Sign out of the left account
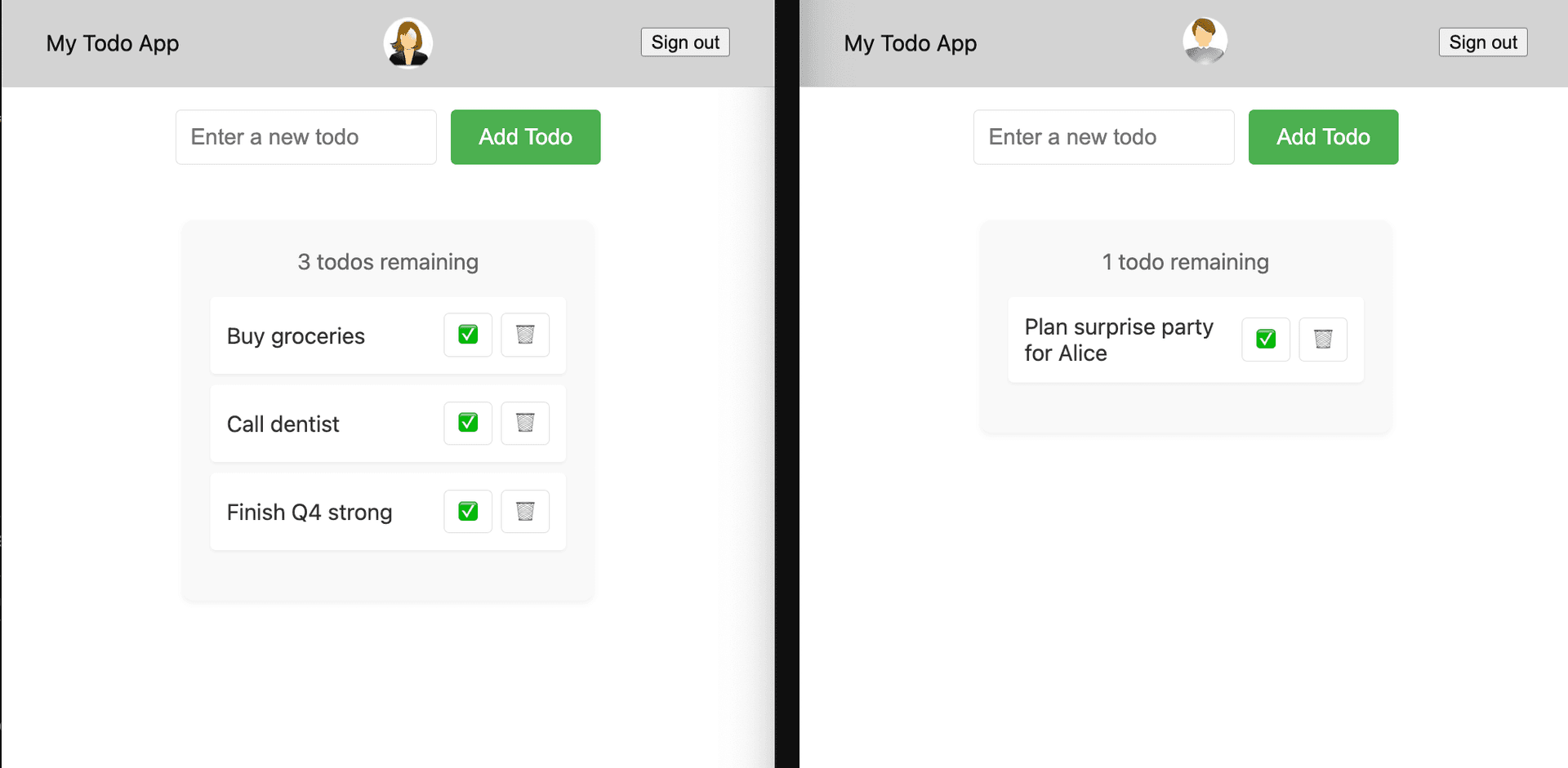1568x768 pixels. (x=684, y=42)
